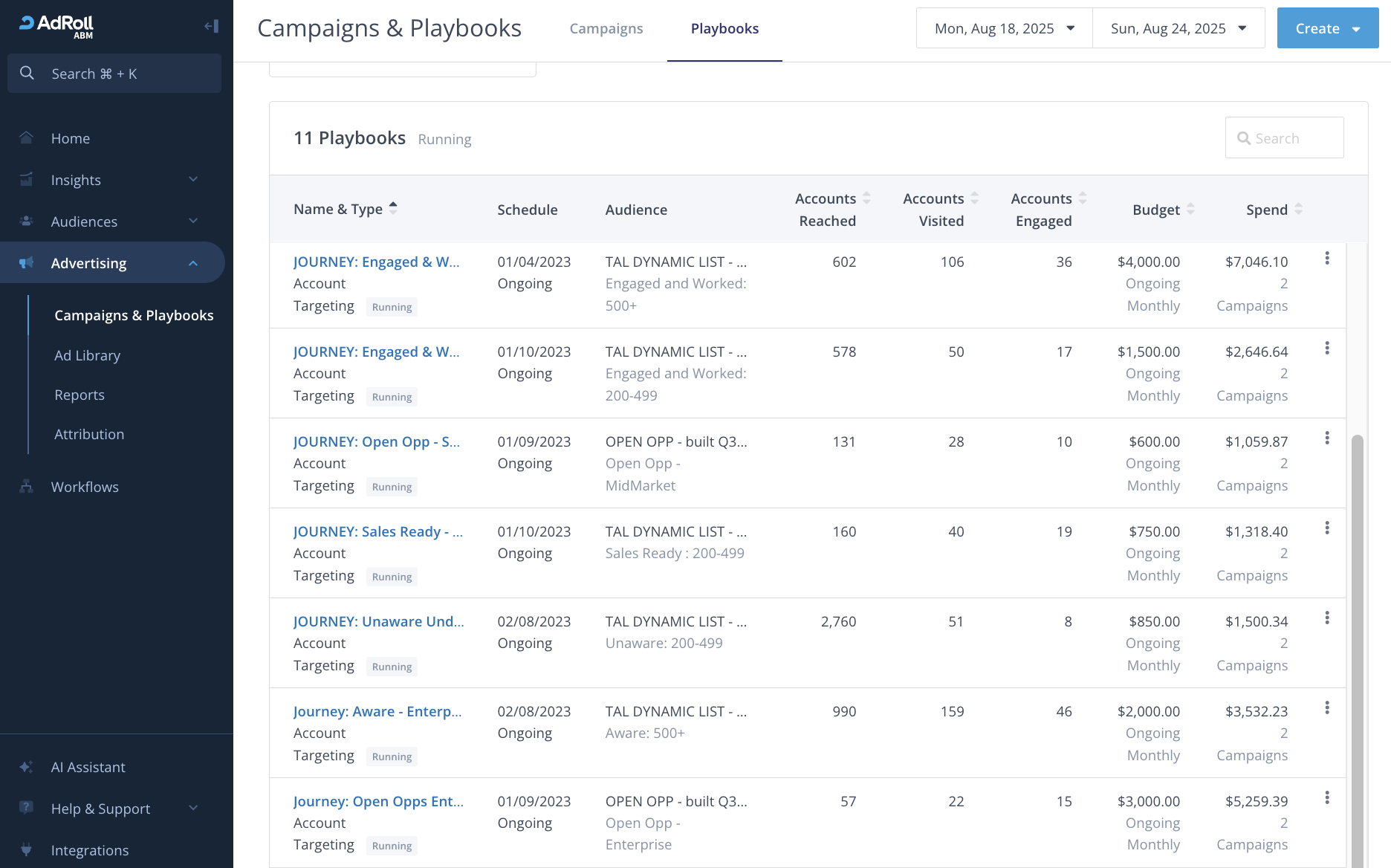Expand the Insights sidebar section
The height and width of the screenshot is (868, 1391).
pos(111,180)
